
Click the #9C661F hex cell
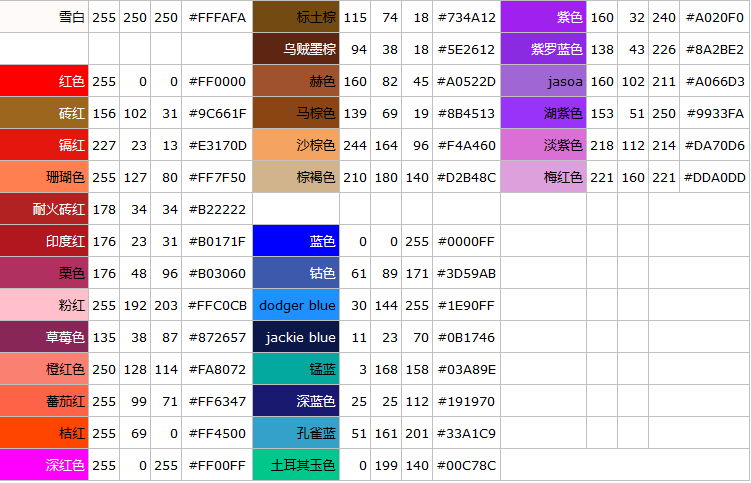(217, 114)
